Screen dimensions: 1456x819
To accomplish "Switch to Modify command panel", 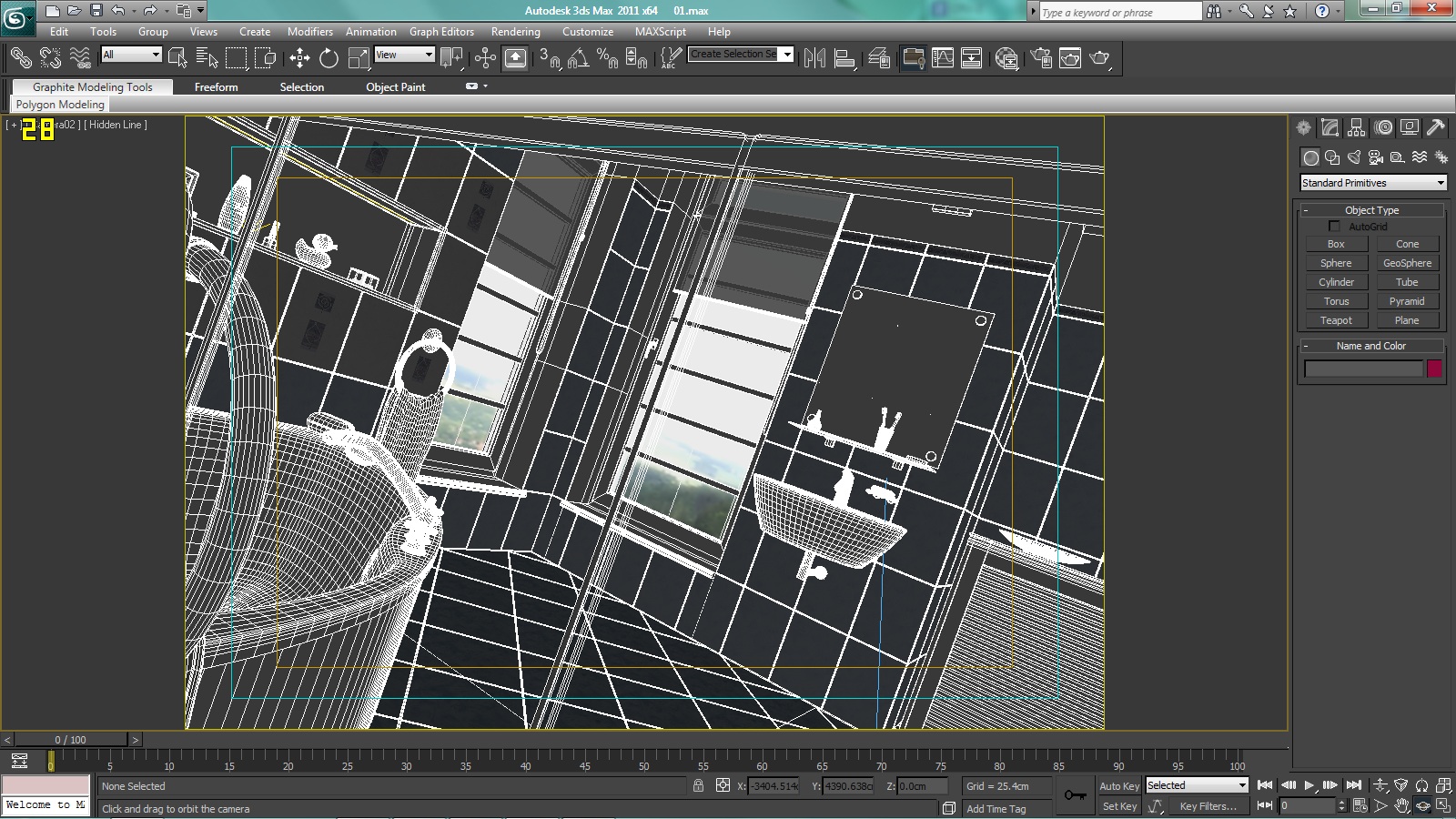I will pyautogui.click(x=1330, y=127).
